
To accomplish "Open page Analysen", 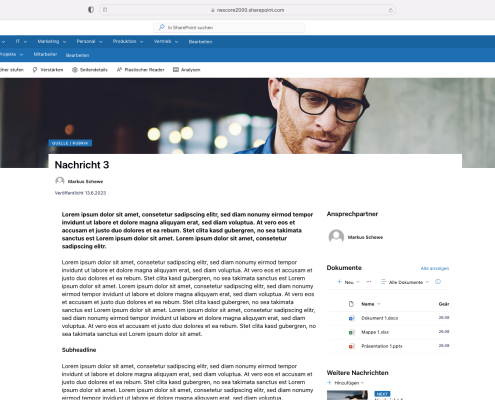I will click(x=187, y=70).
